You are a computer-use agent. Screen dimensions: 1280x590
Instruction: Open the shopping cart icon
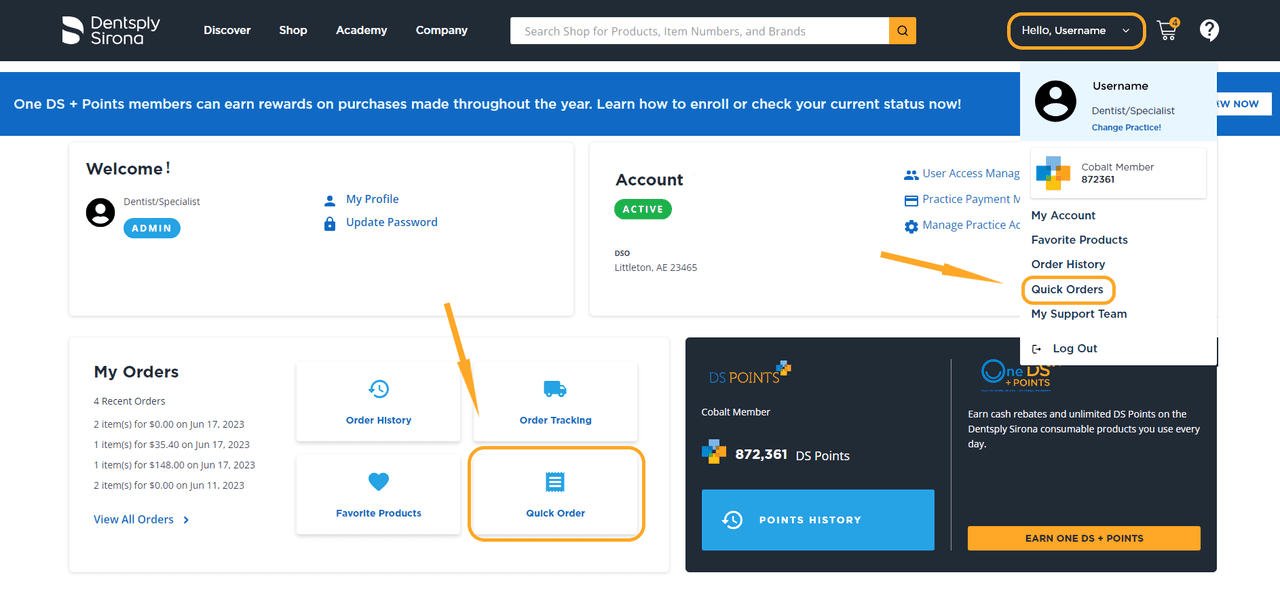[x=1166, y=30]
